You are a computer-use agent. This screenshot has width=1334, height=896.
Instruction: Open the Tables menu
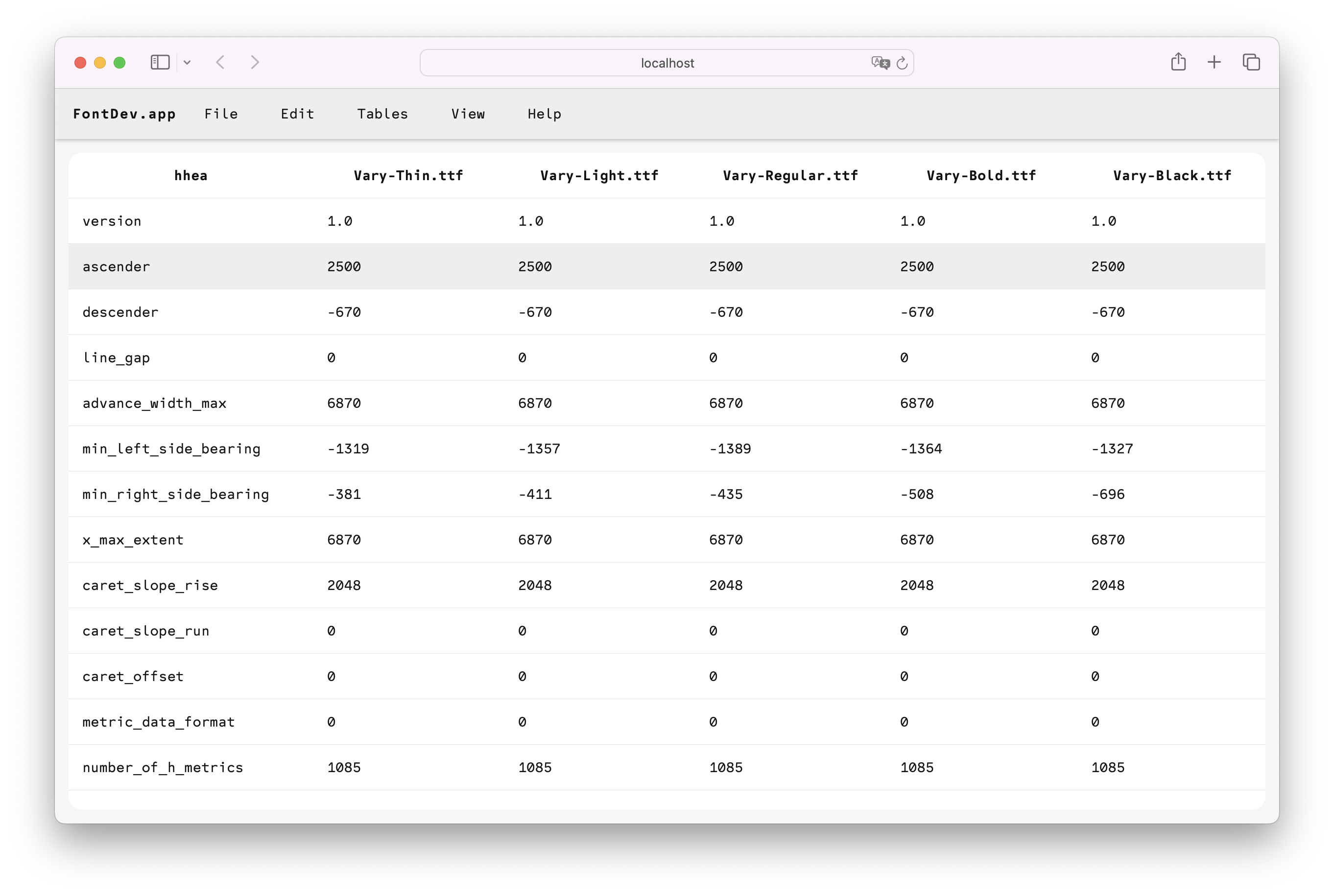click(382, 114)
